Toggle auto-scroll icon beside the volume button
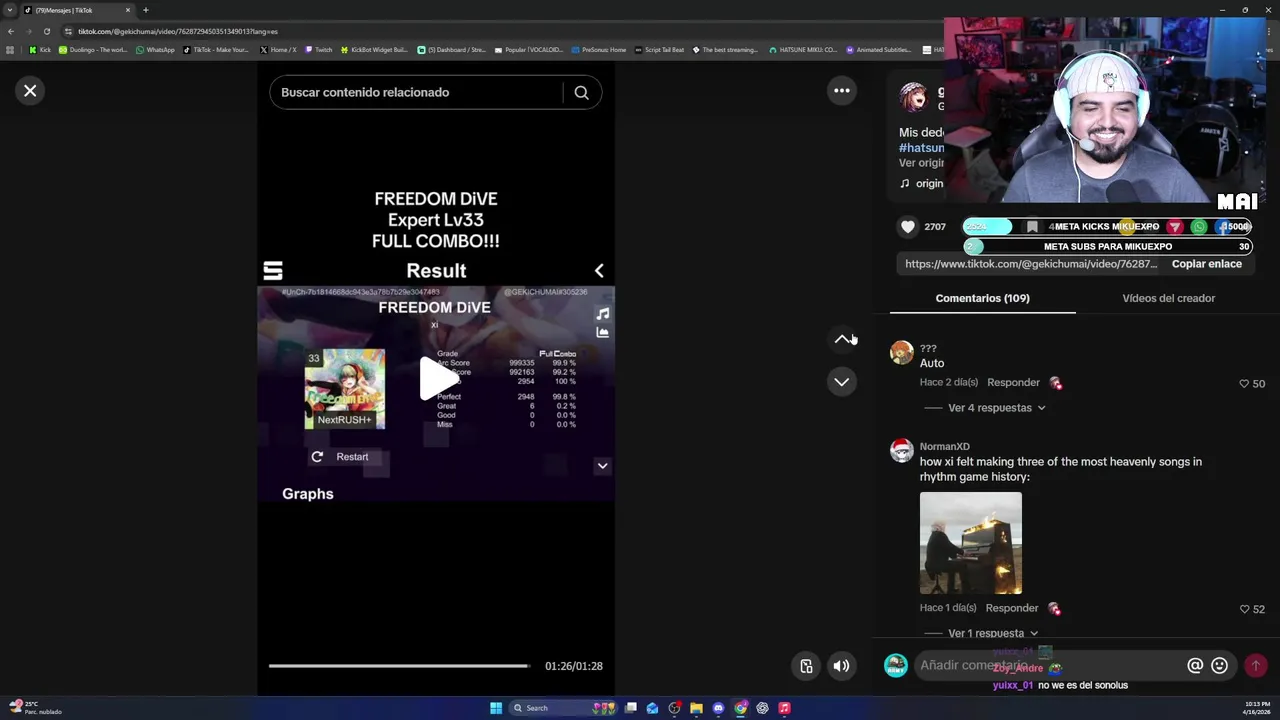This screenshot has width=1280, height=720. coord(806,666)
